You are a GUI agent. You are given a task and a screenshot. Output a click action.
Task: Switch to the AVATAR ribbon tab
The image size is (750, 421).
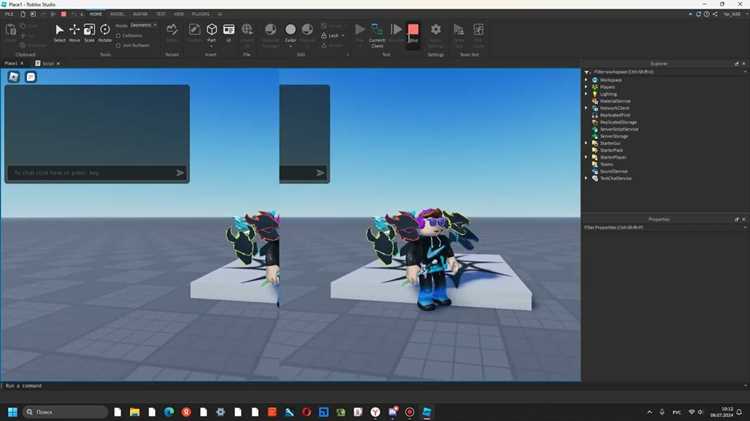pos(140,14)
